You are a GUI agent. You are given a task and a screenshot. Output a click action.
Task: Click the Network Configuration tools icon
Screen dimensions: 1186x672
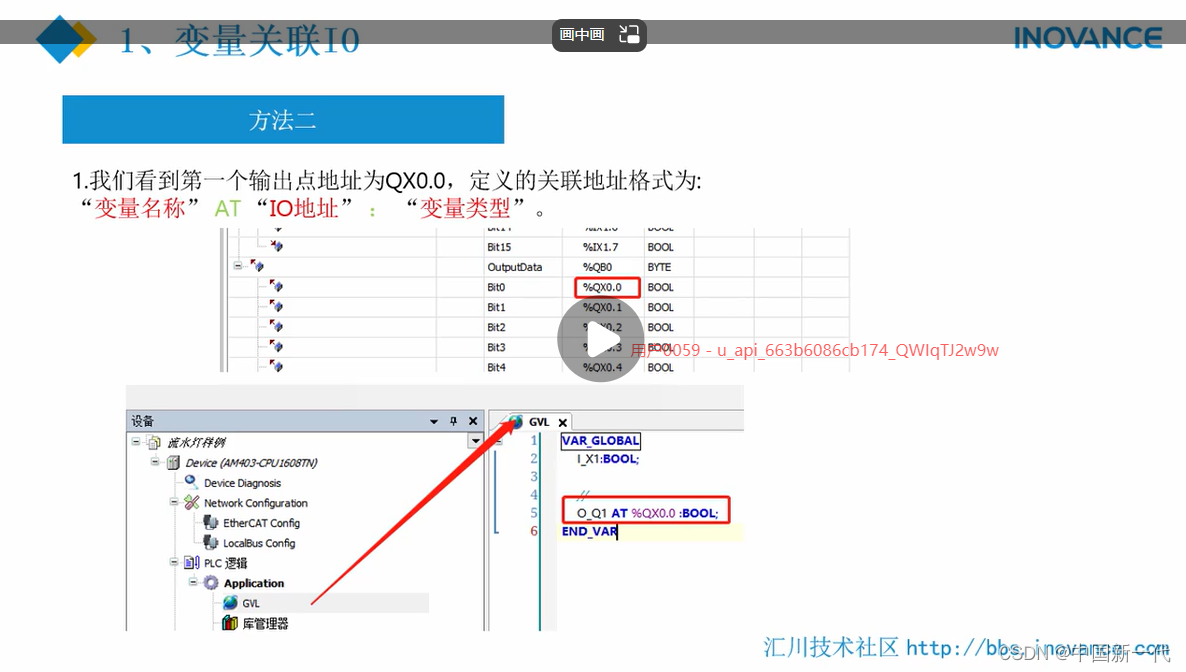(x=191, y=502)
